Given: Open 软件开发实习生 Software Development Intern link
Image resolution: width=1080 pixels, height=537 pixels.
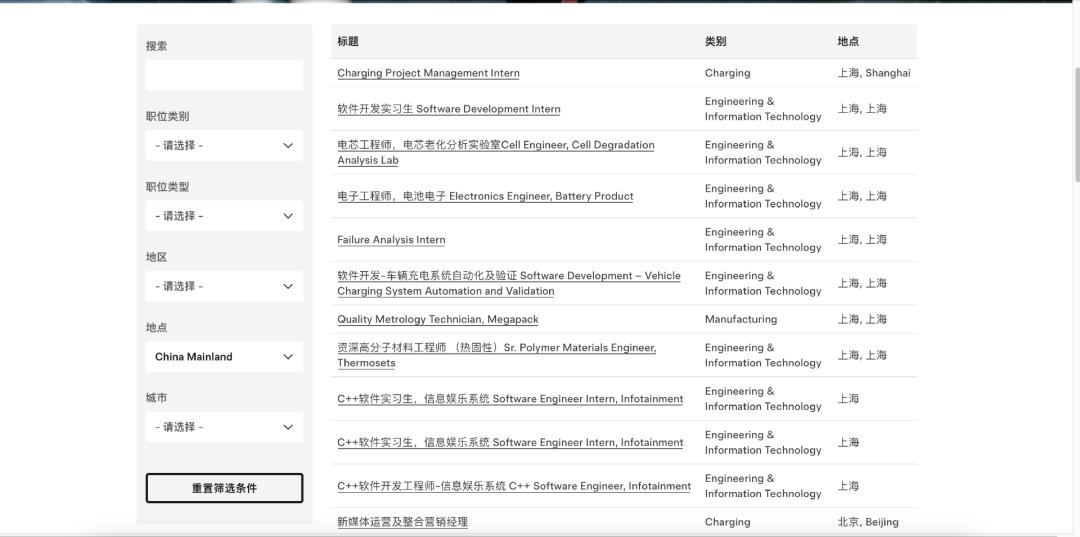Looking at the screenshot, I should 448,109.
